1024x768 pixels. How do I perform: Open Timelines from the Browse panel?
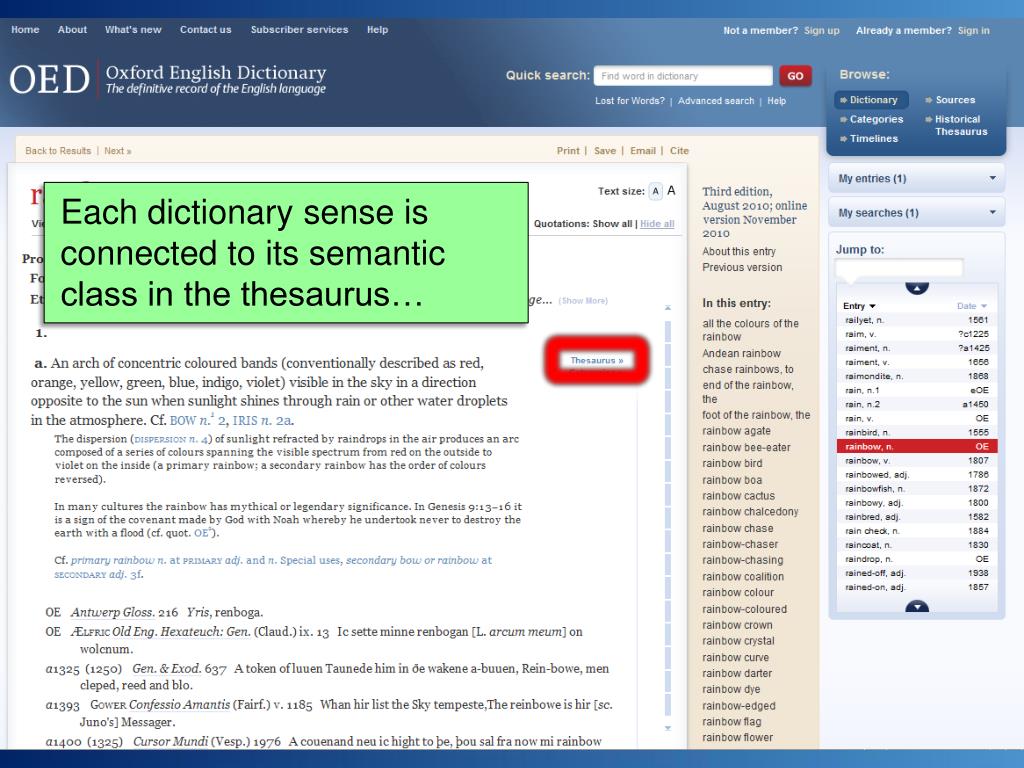pyautogui.click(x=876, y=138)
